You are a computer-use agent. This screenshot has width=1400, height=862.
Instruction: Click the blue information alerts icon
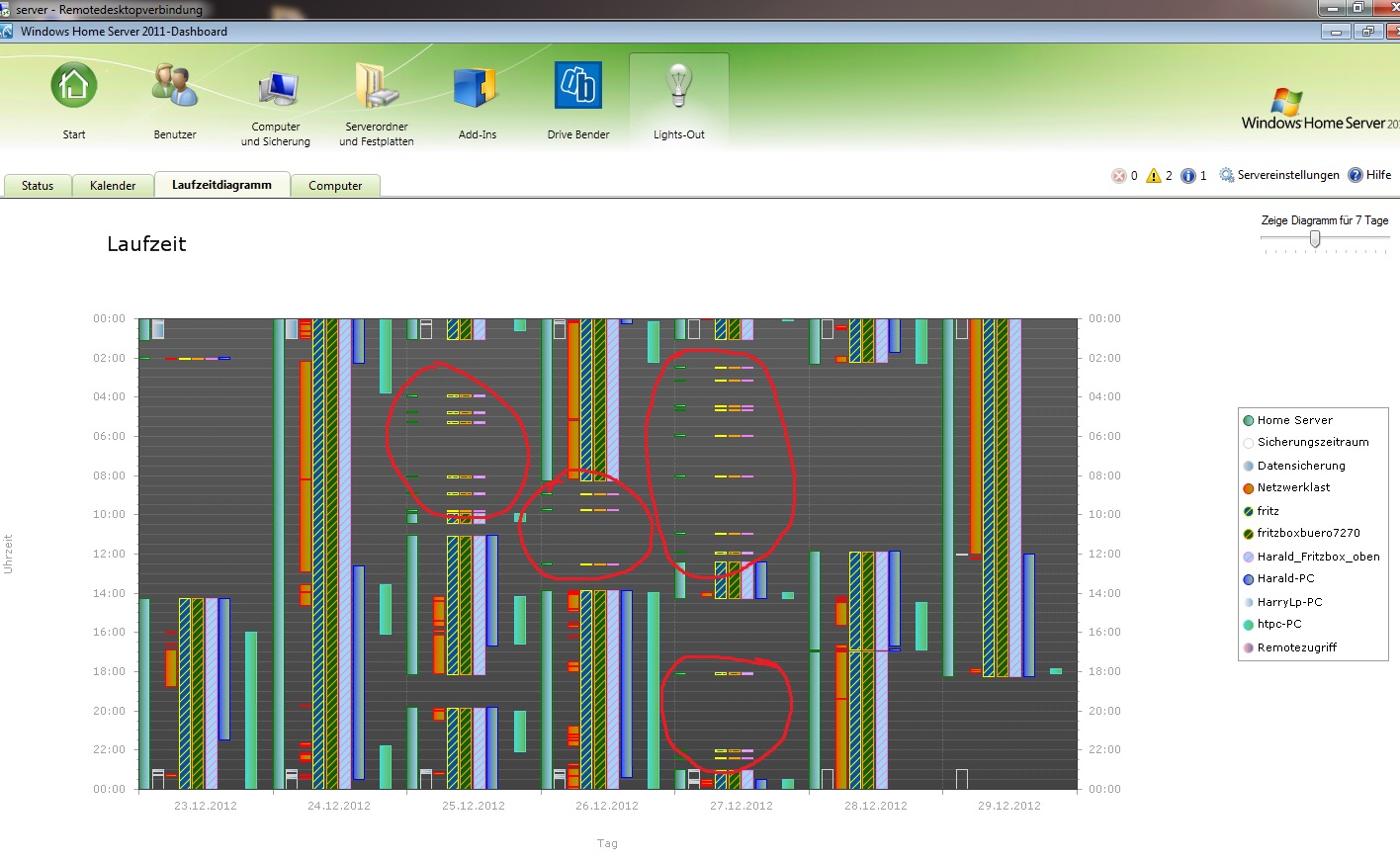[x=1188, y=176]
